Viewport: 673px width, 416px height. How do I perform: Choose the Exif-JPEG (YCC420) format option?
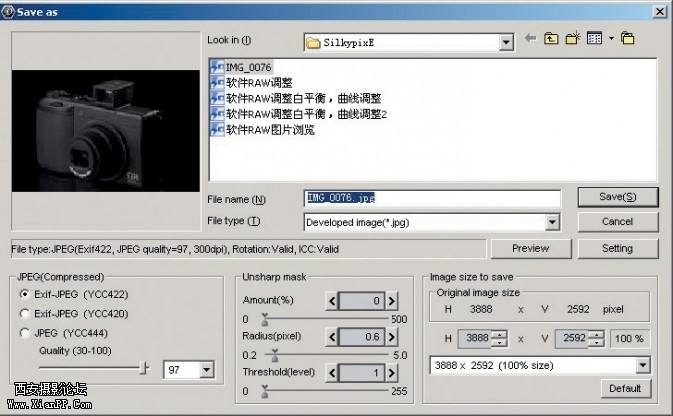pos(25,314)
